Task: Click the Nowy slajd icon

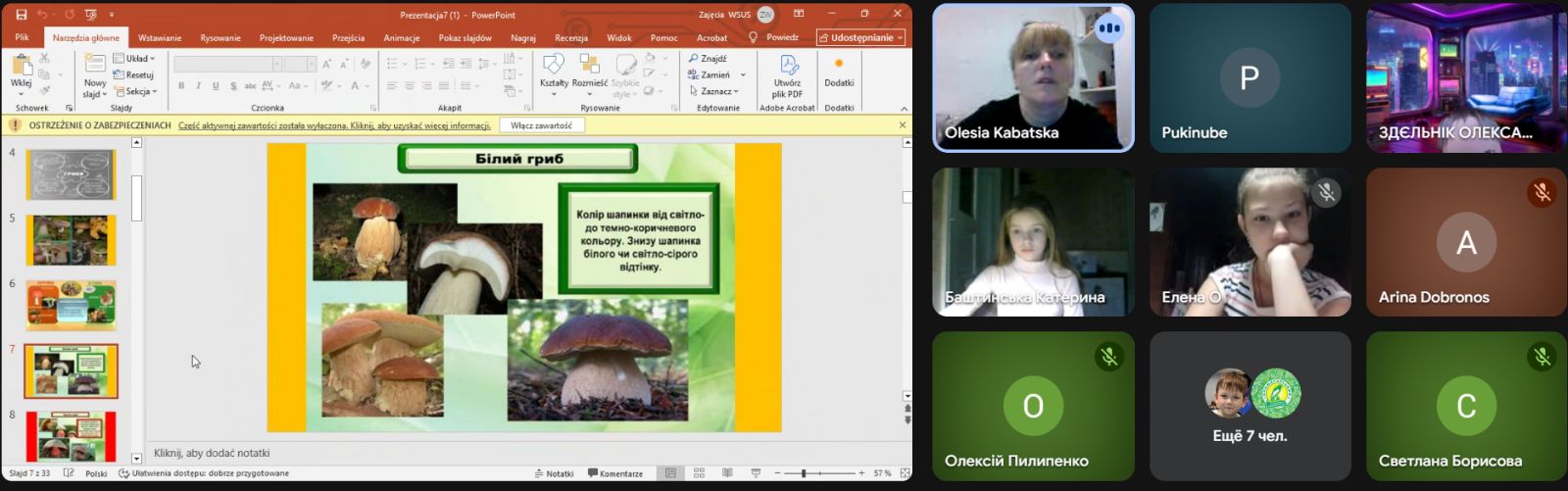Action: 95,65
